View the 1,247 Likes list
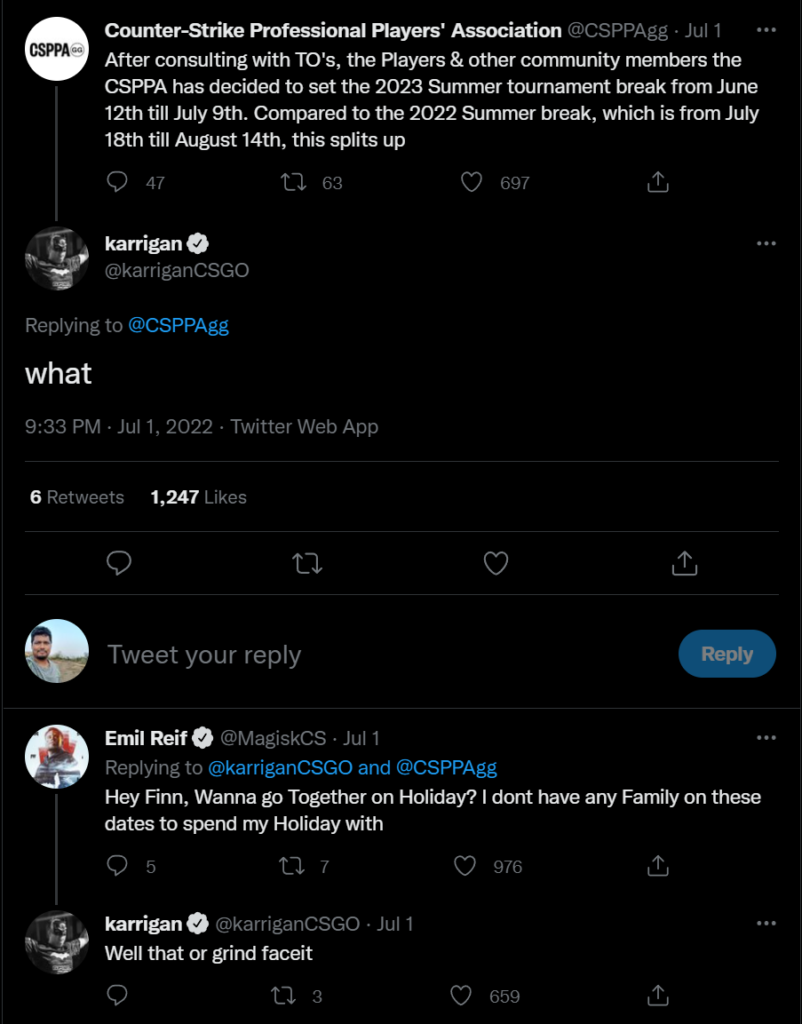Viewport: 802px width, 1024px height. pyautogui.click(x=198, y=497)
